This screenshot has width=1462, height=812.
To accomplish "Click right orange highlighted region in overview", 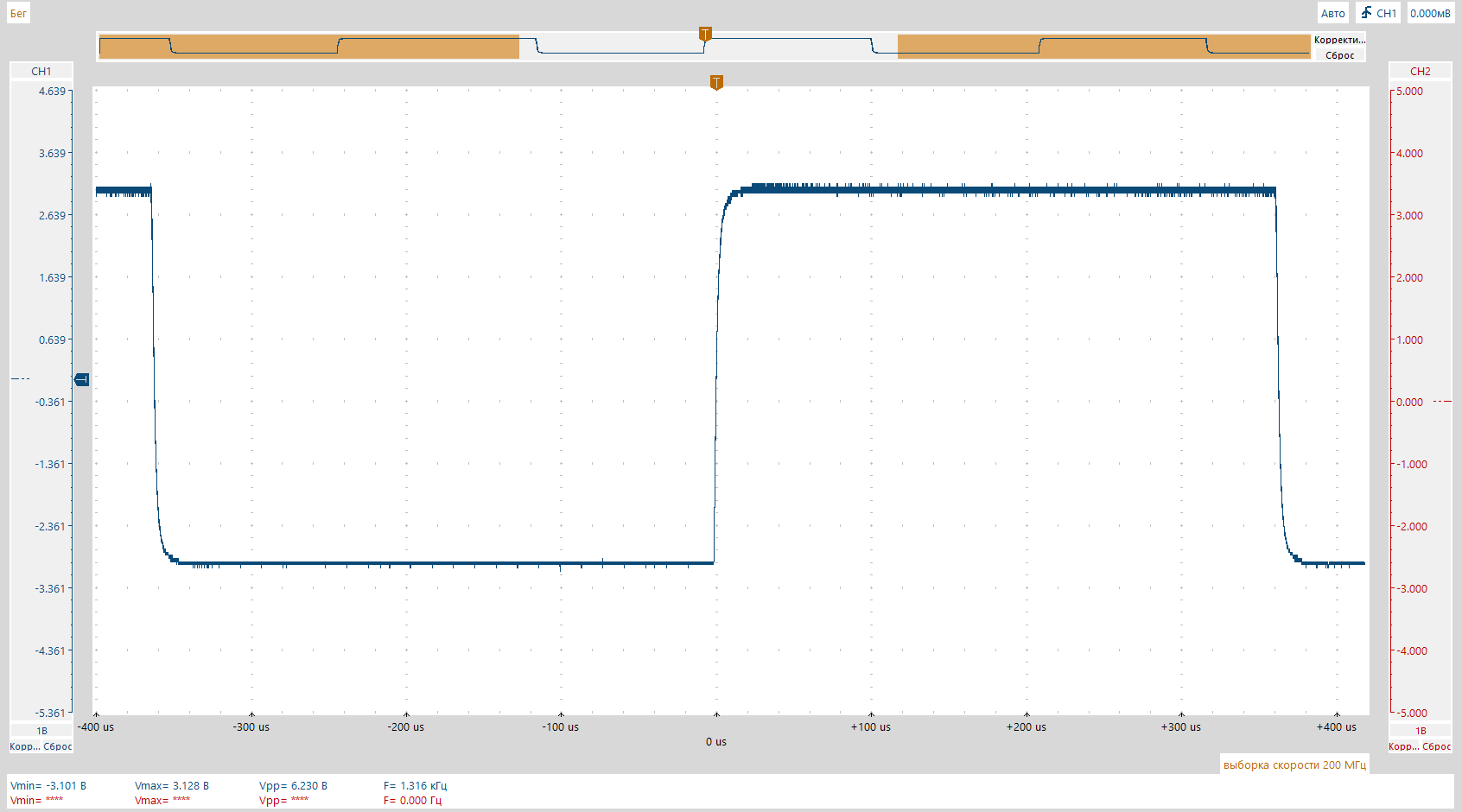I will tap(1103, 47).
